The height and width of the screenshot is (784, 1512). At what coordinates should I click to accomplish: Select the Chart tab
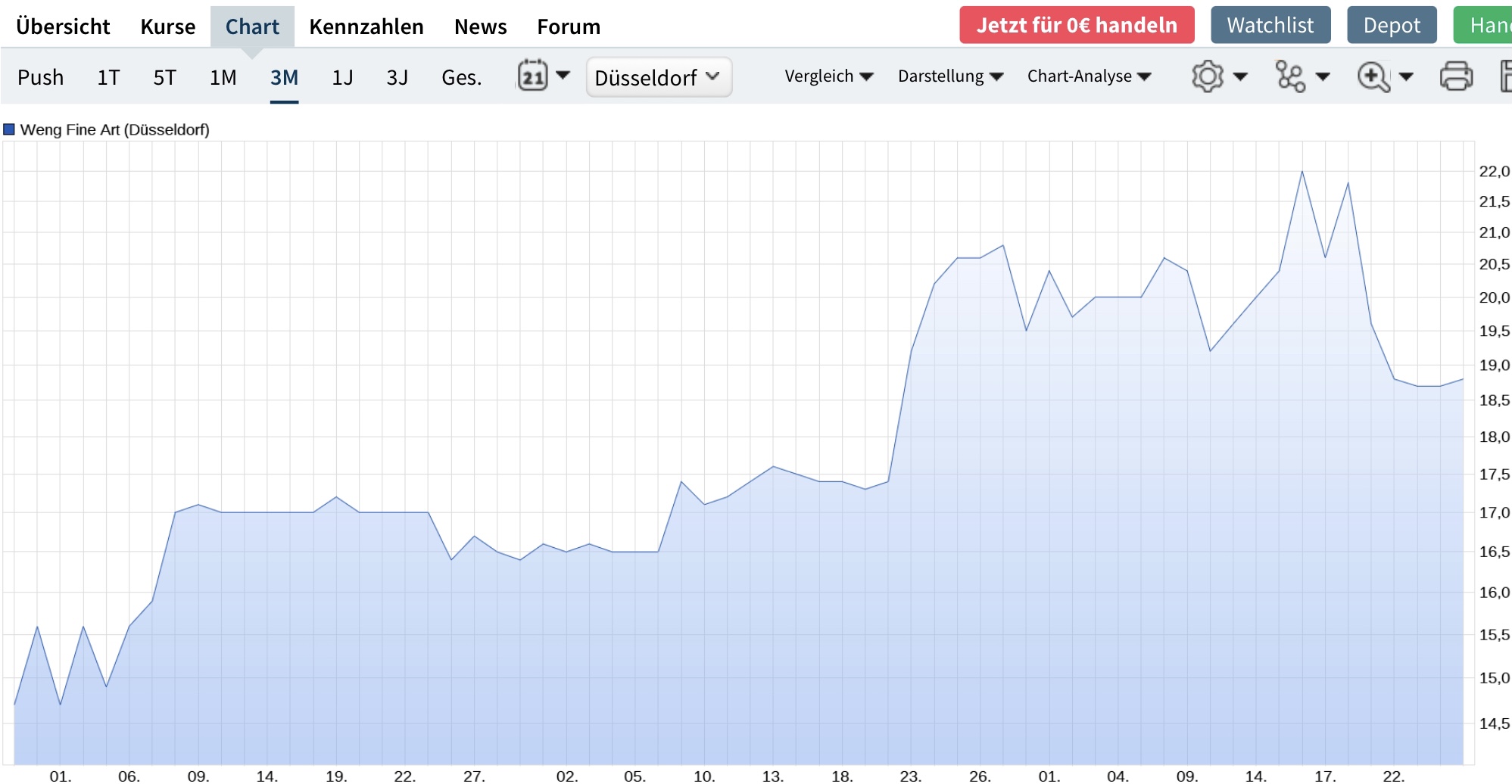point(252,26)
